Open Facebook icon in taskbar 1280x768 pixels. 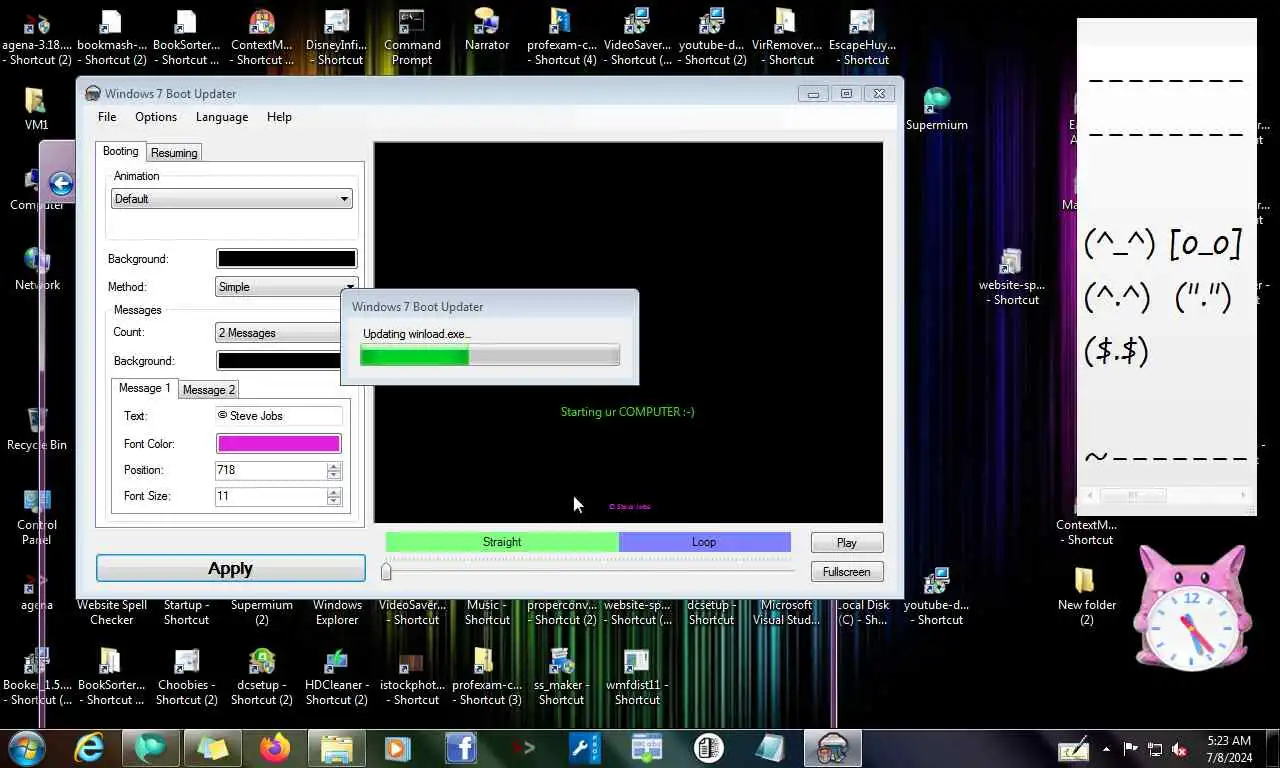(461, 748)
